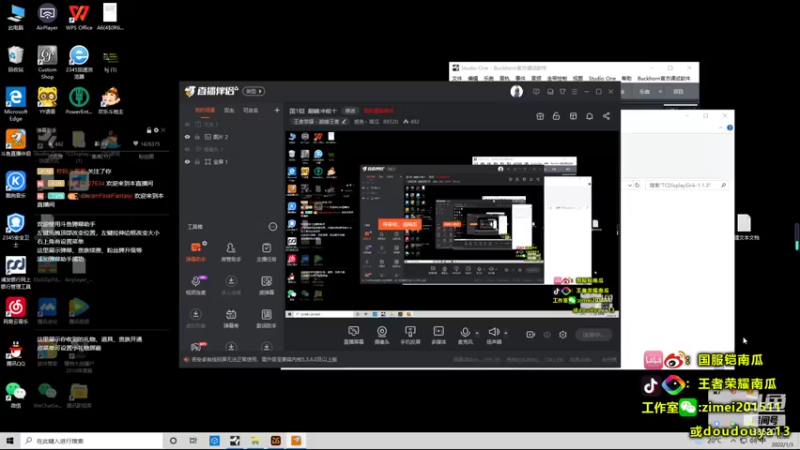Add 多媒体 multimedia source
This screenshot has width=800, height=450.
click(x=439, y=335)
